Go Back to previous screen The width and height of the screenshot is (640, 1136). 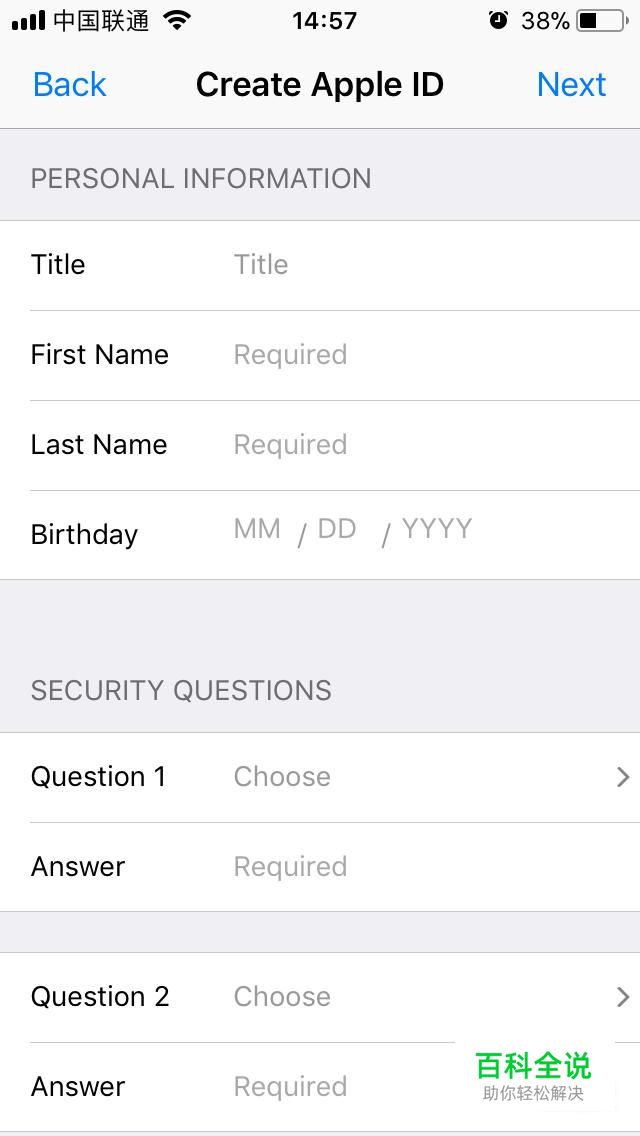click(69, 85)
